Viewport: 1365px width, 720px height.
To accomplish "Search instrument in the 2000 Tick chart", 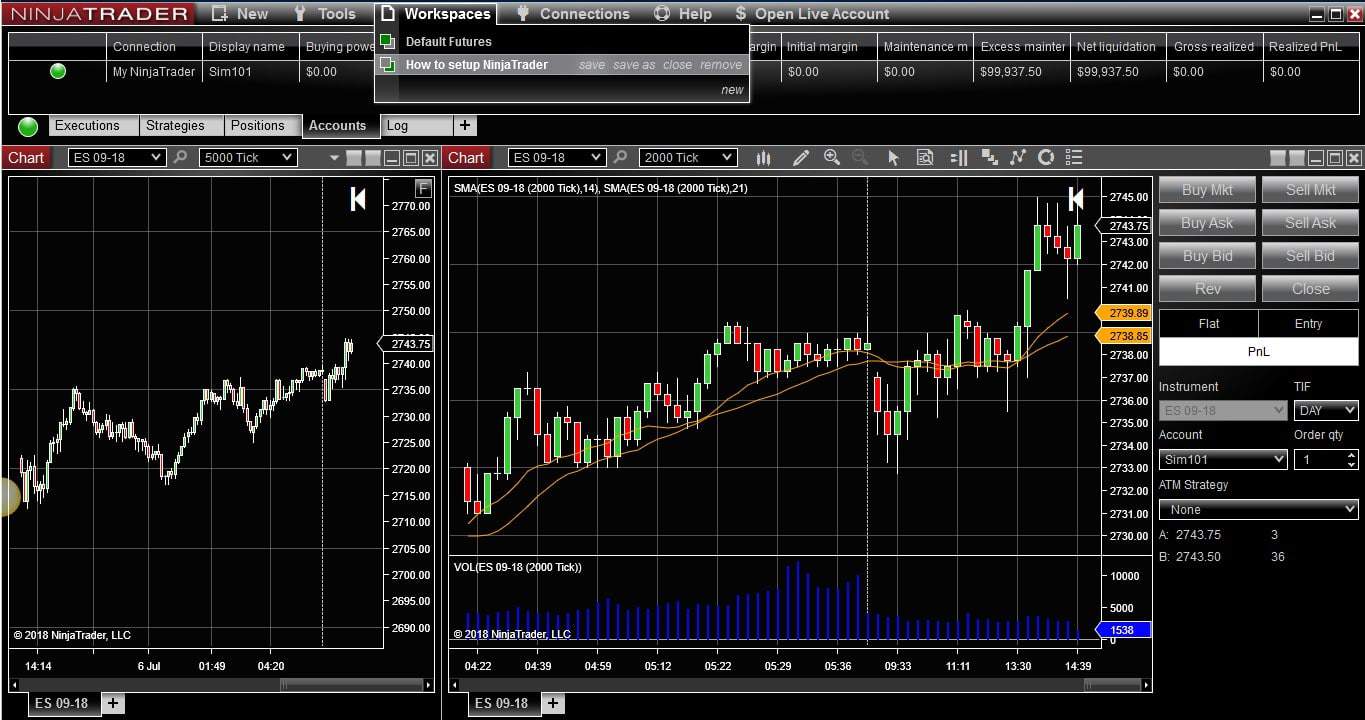I will [x=620, y=157].
